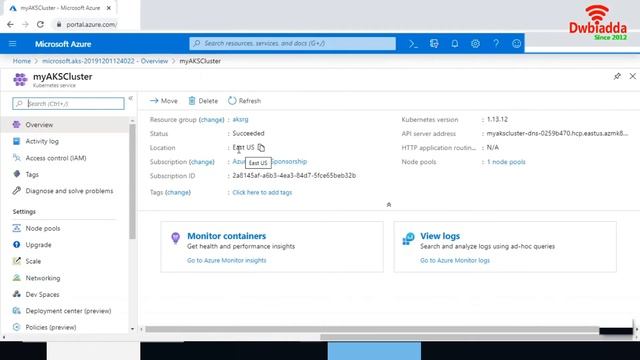Click the Kubernetes service icon beside myAKSCluster
640x360 pixels.
tap(20, 79)
